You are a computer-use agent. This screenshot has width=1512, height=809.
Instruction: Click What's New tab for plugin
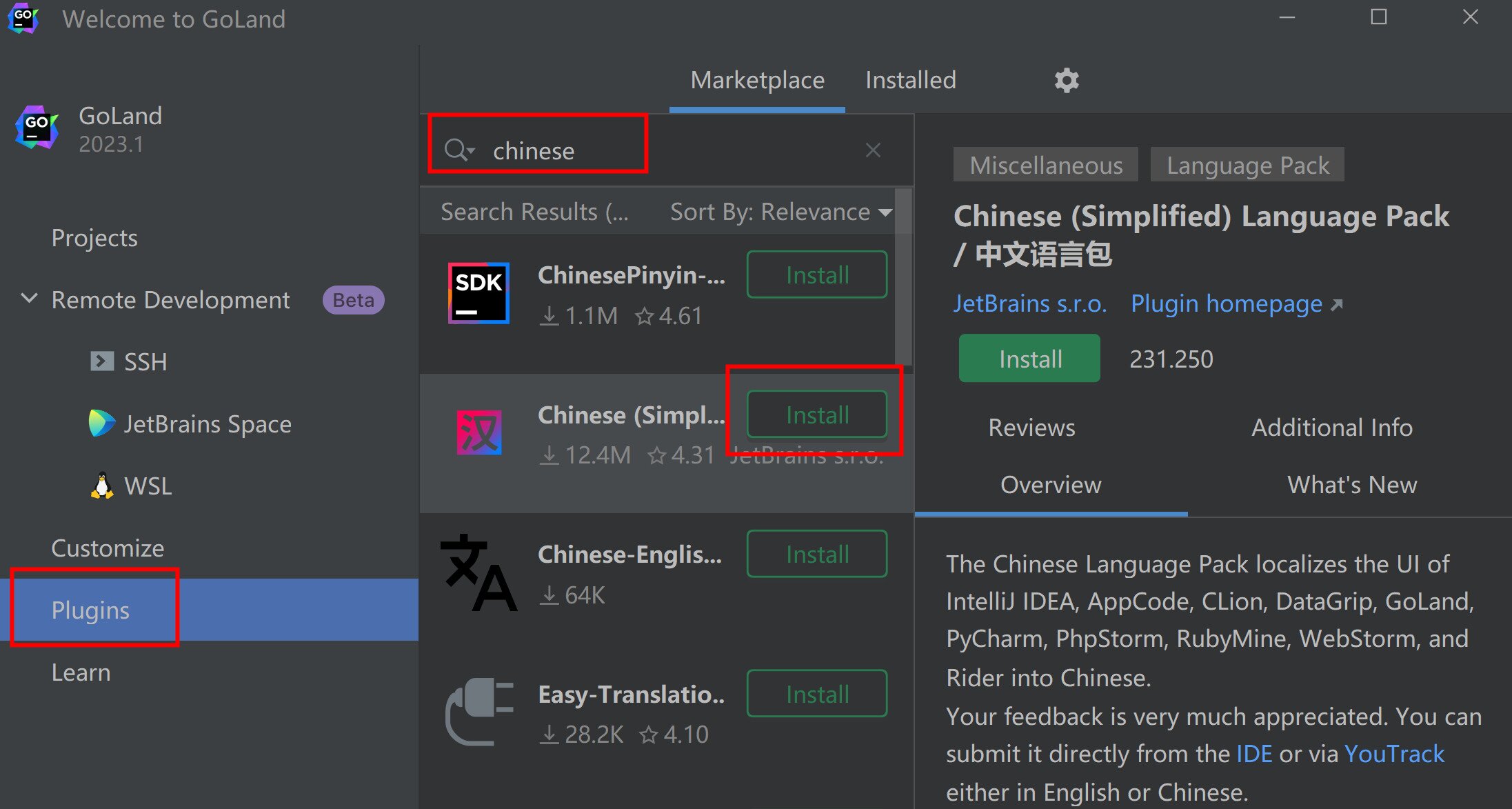(x=1350, y=485)
